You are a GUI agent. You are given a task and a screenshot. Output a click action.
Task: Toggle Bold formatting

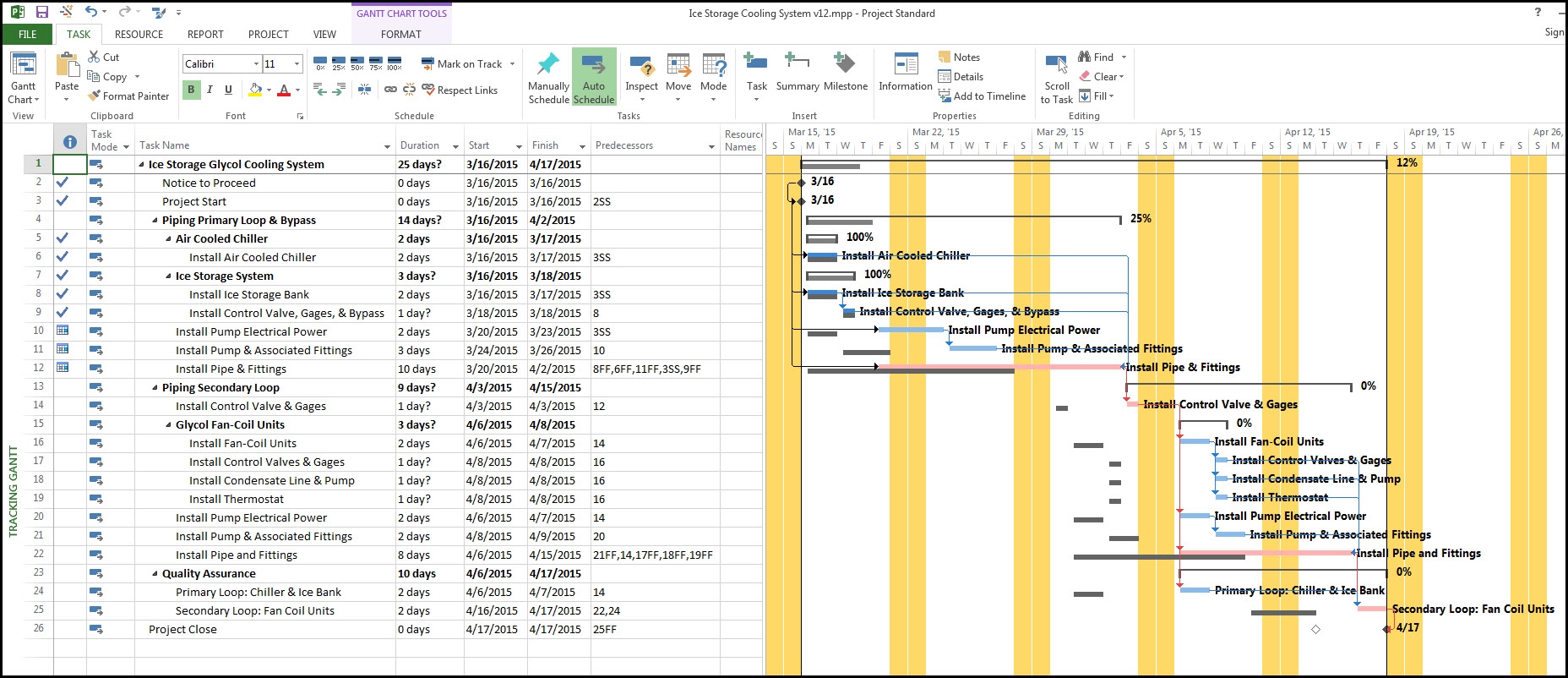pyautogui.click(x=191, y=90)
